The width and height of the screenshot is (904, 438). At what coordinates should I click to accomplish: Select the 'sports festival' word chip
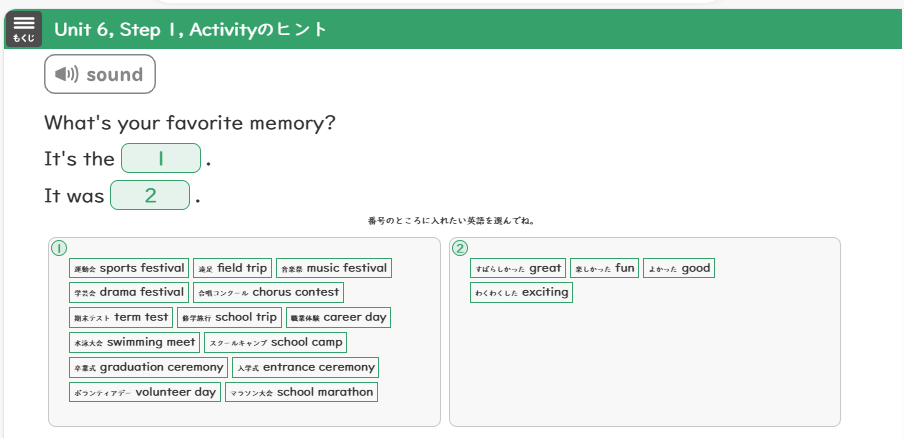click(129, 268)
